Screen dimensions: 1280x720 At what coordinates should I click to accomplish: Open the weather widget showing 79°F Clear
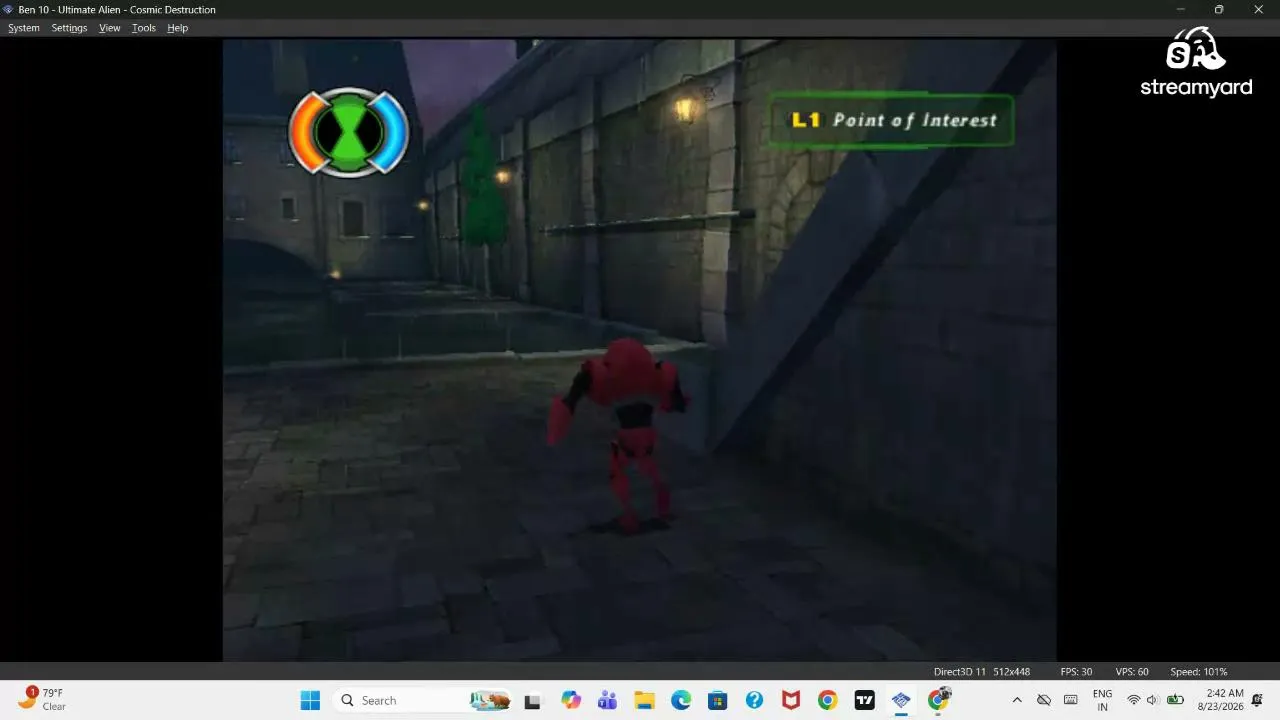click(42, 700)
